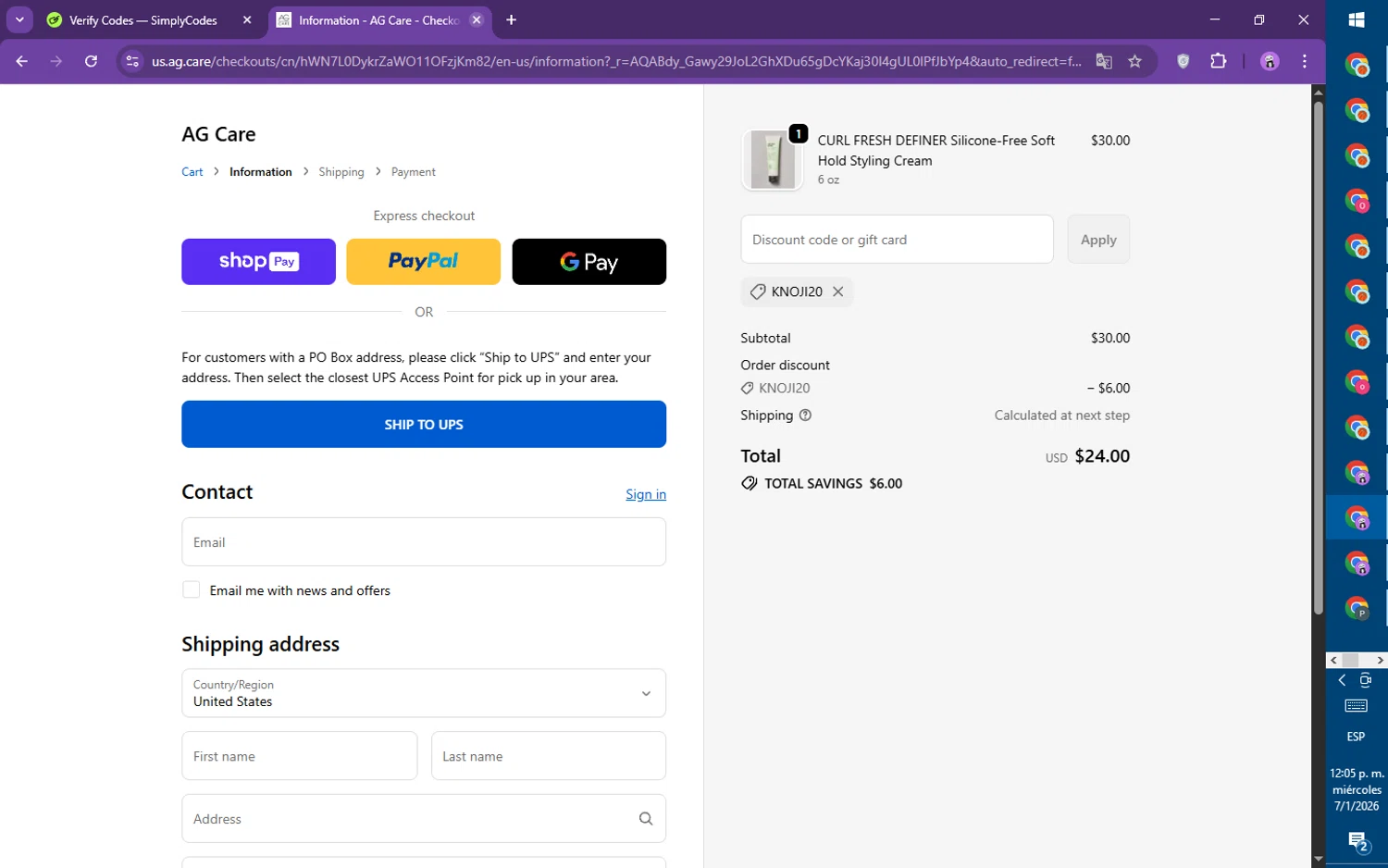
Task: Pay with Shop Pay button
Action: 258,262
